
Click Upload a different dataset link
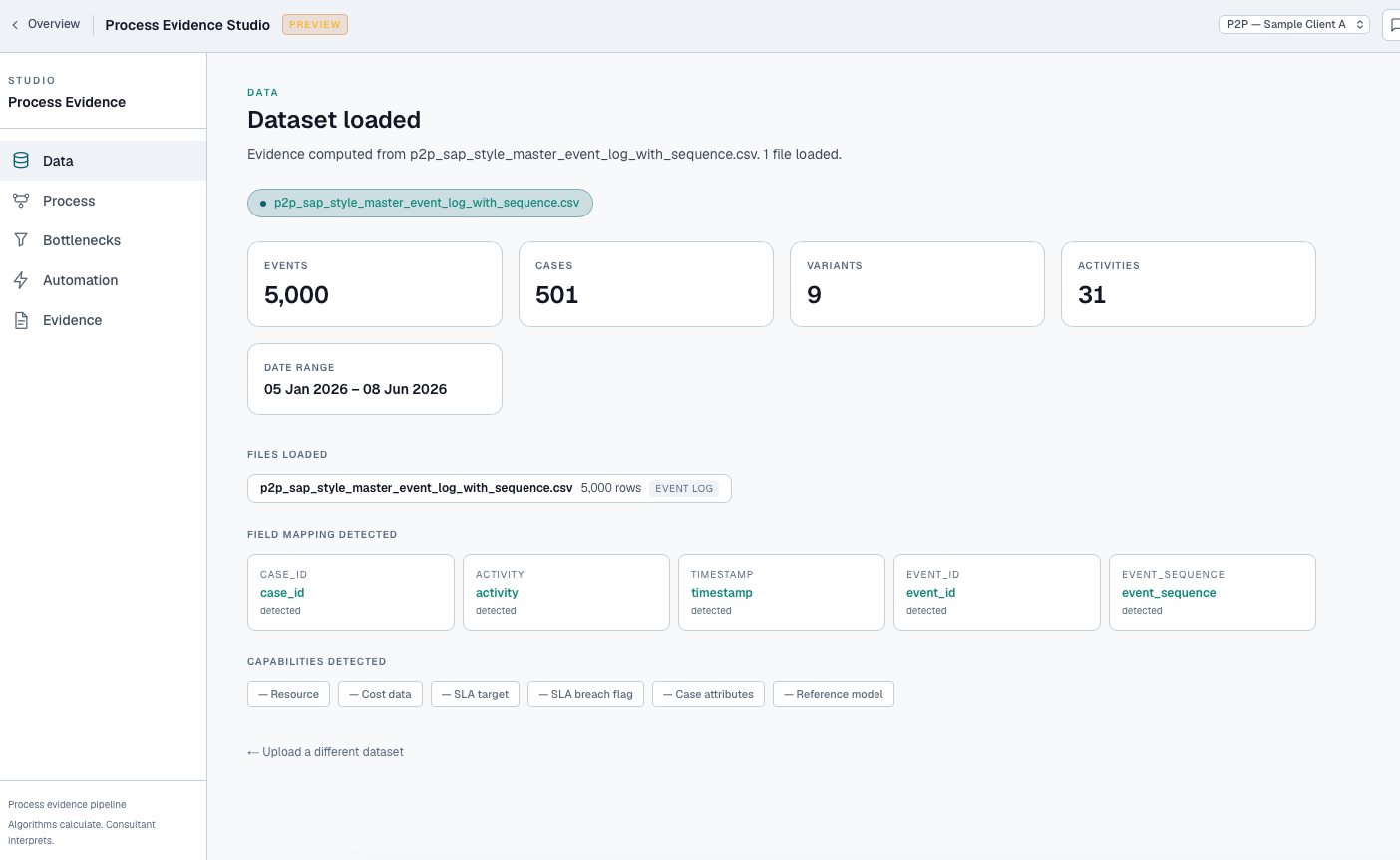[x=325, y=752]
